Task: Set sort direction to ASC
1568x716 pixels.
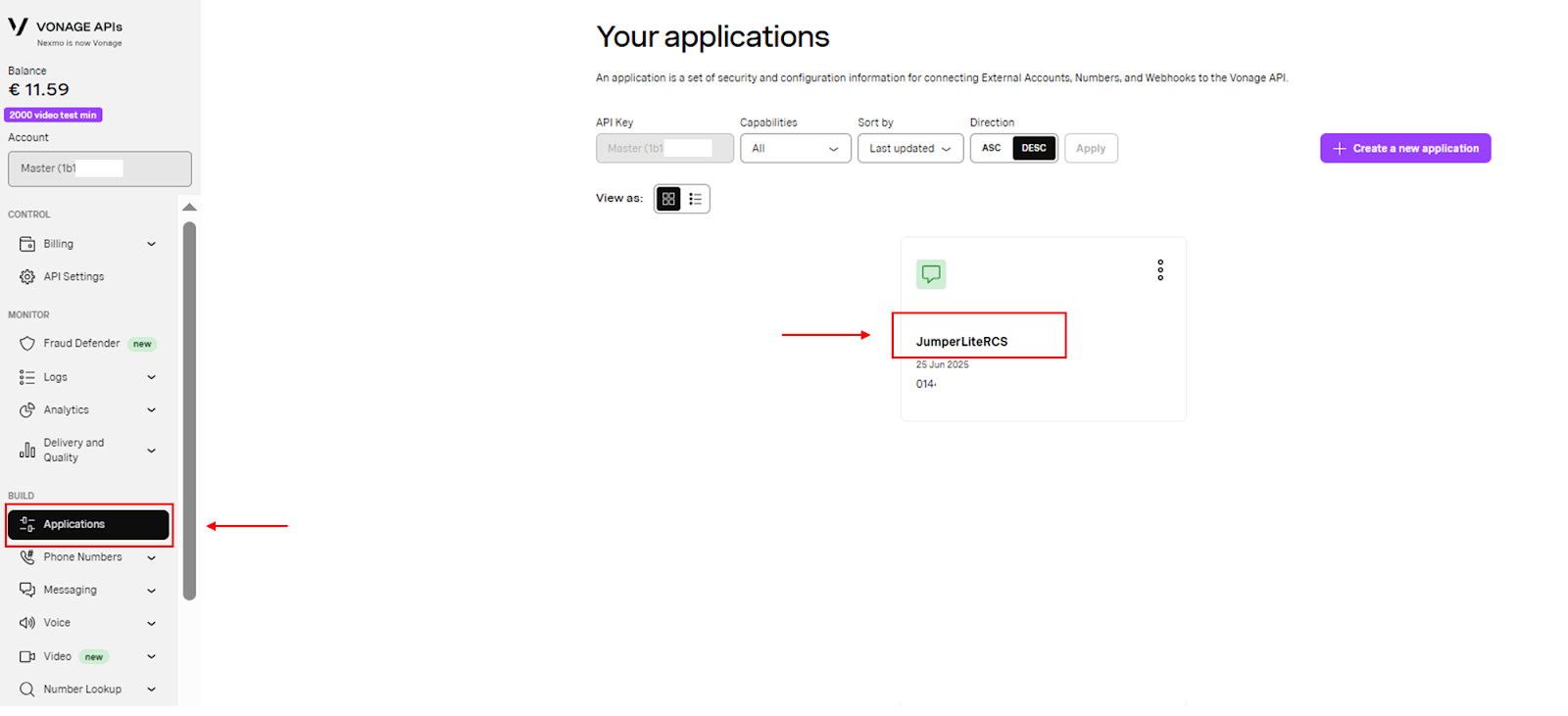Action: click(992, 148)
